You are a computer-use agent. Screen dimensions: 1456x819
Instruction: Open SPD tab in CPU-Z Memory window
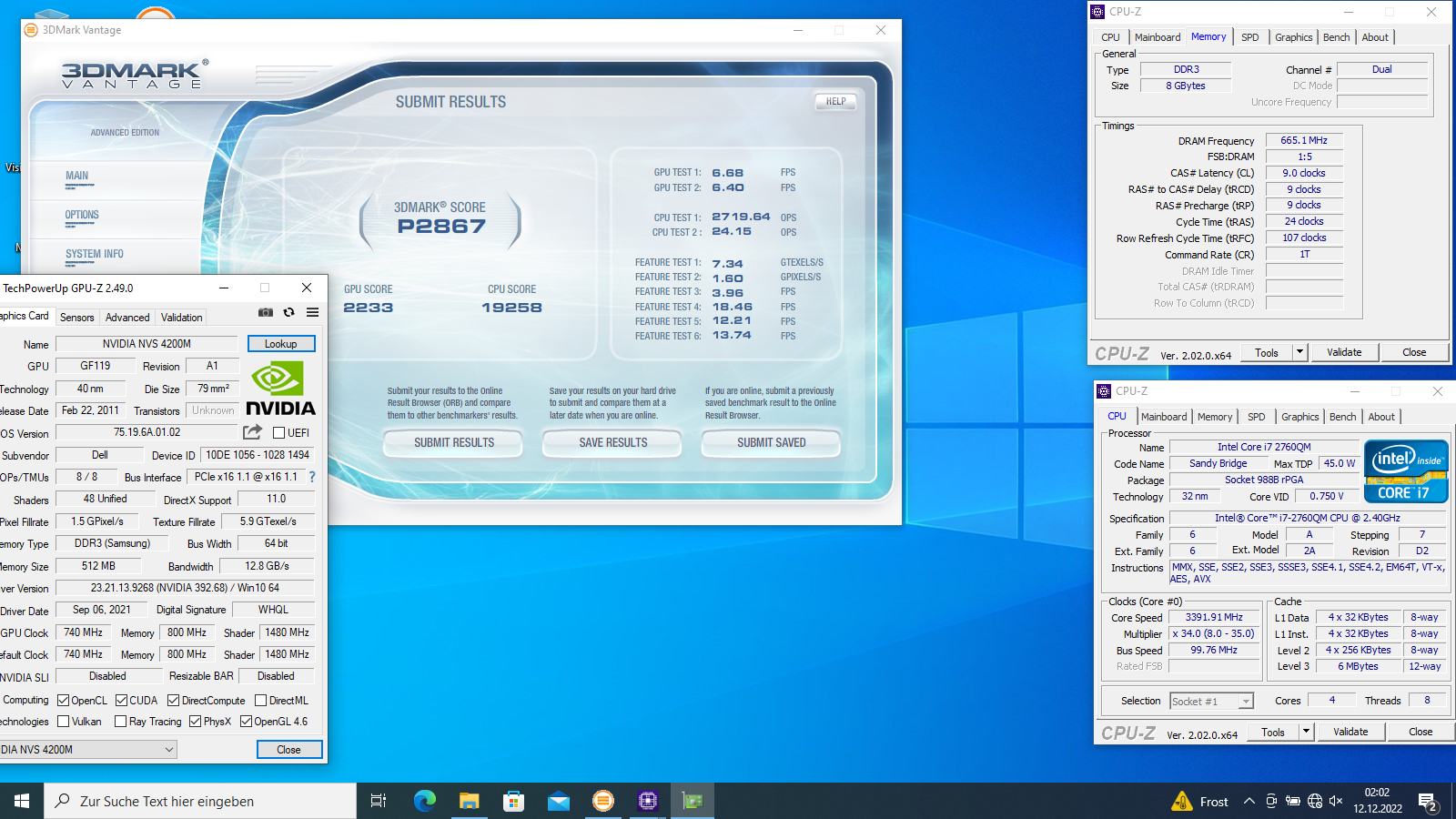pyautogui.click(x=1250, y=37)
